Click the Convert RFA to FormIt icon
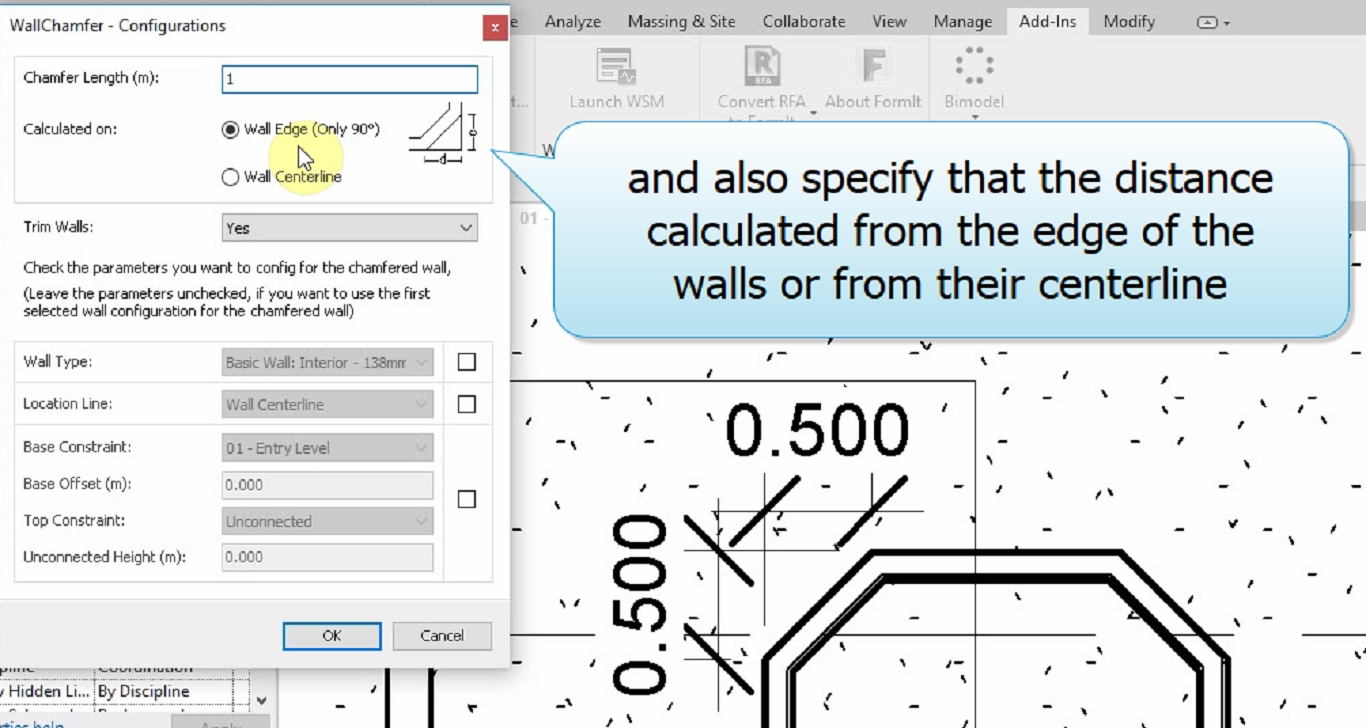 point(762,67)
